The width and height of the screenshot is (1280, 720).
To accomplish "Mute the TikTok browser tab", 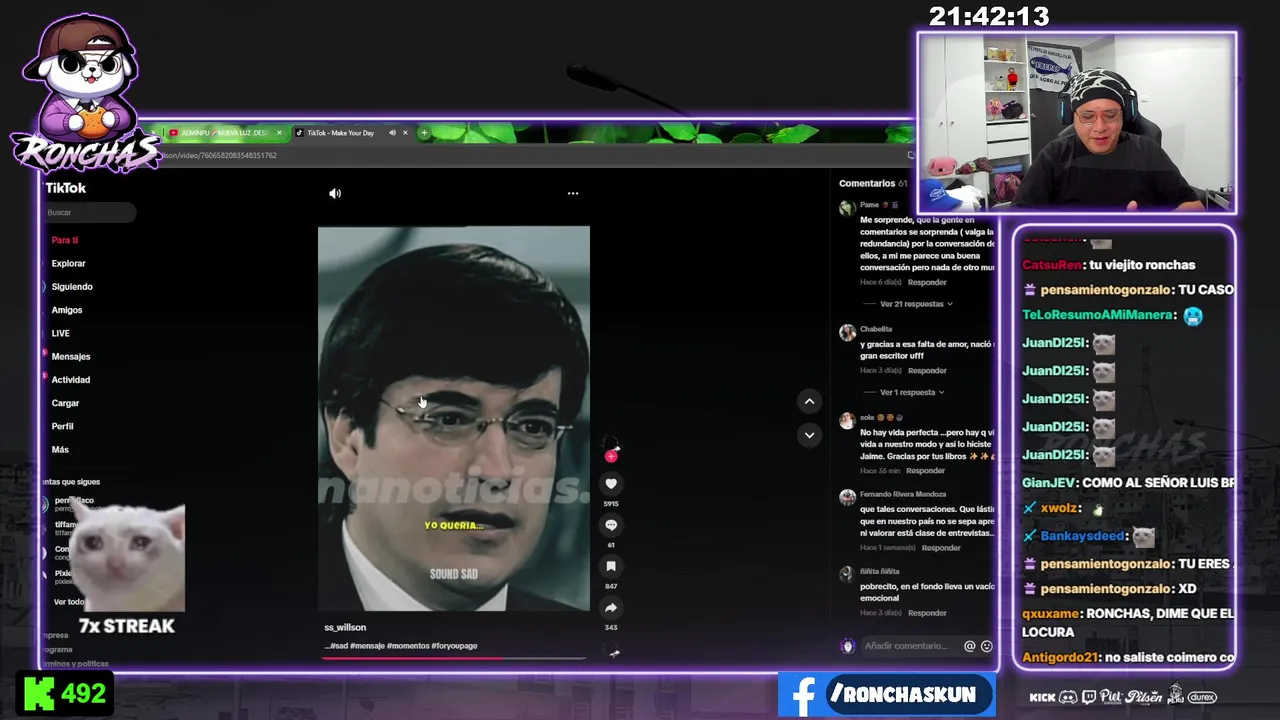I will 392,133.
